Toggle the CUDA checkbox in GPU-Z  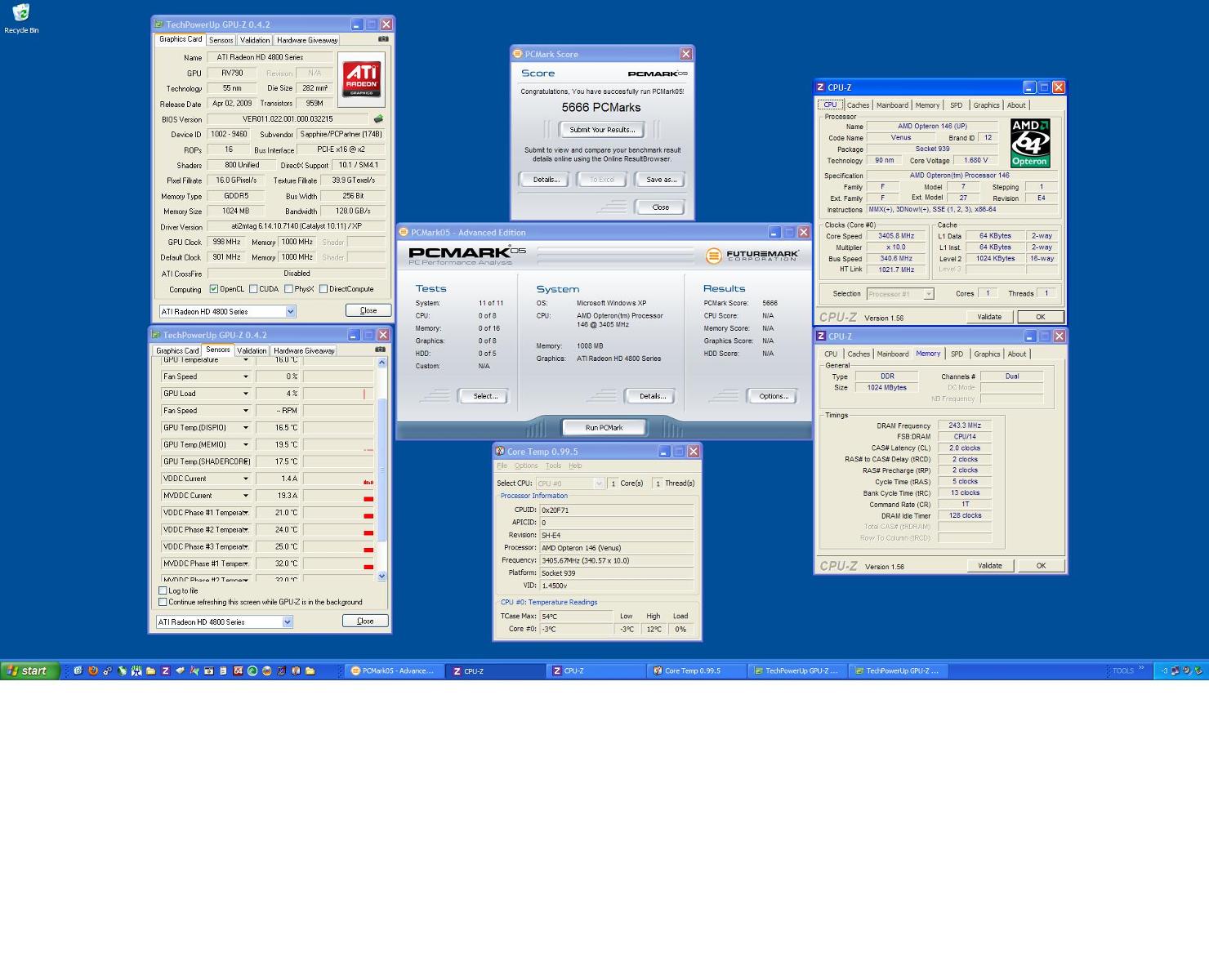click(x=253, y=289)
